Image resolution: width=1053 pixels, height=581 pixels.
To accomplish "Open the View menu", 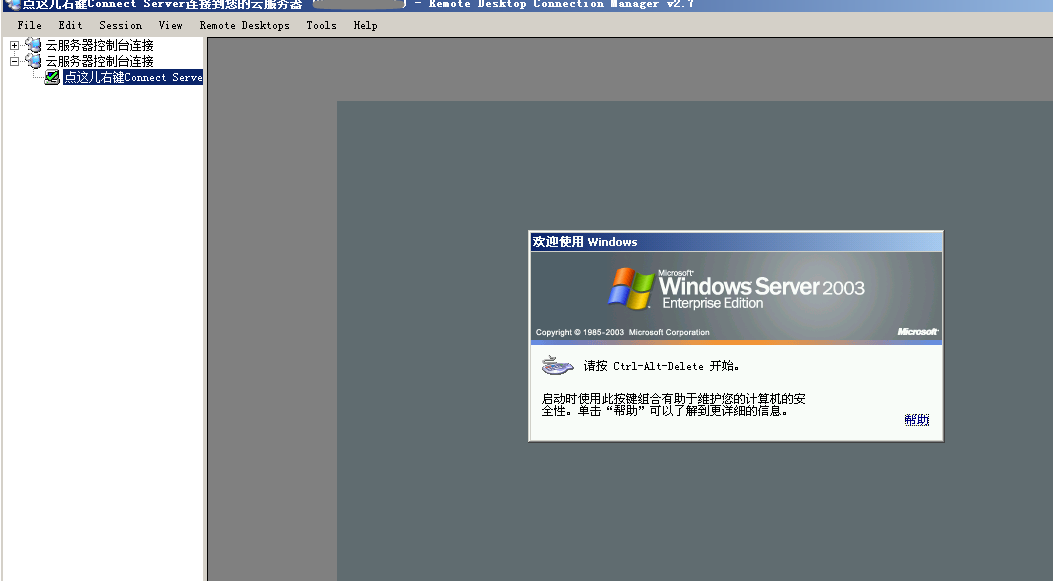I will tap(171, 26).
